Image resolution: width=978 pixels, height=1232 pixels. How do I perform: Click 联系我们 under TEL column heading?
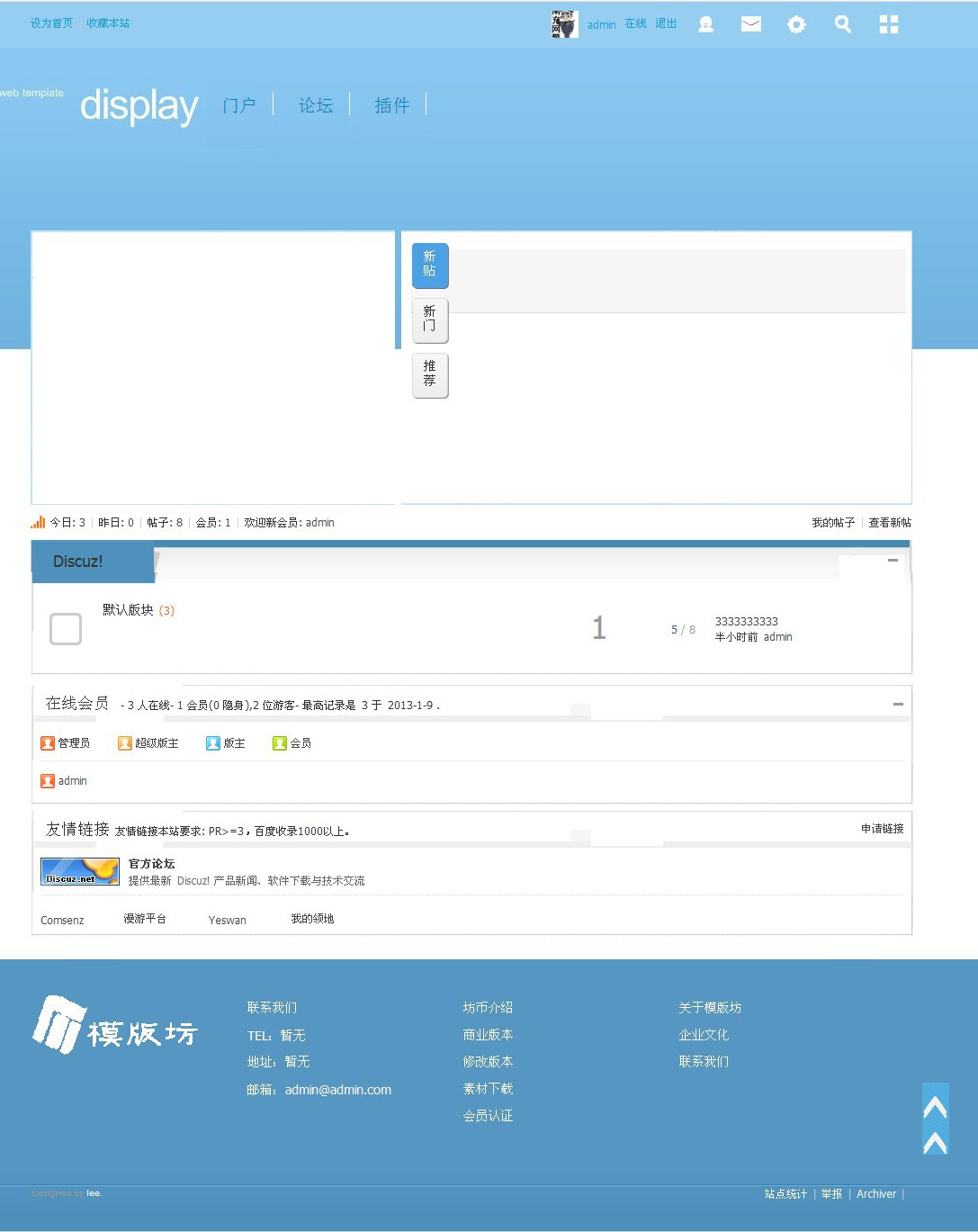272,1008
